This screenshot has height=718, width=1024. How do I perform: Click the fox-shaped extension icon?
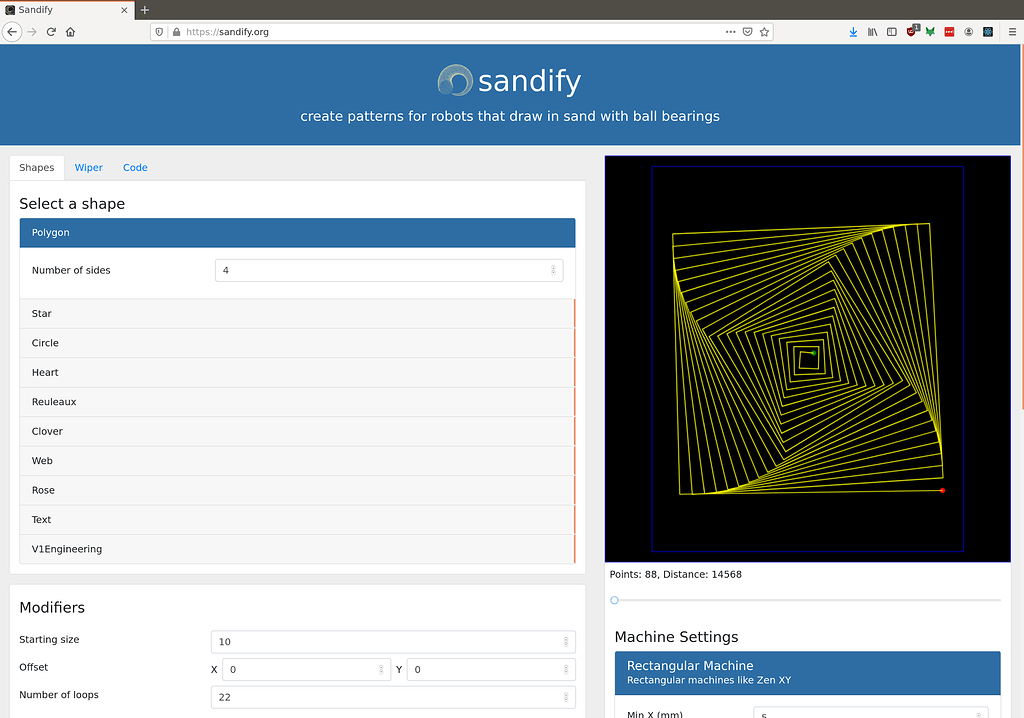(x=930, y=31)
